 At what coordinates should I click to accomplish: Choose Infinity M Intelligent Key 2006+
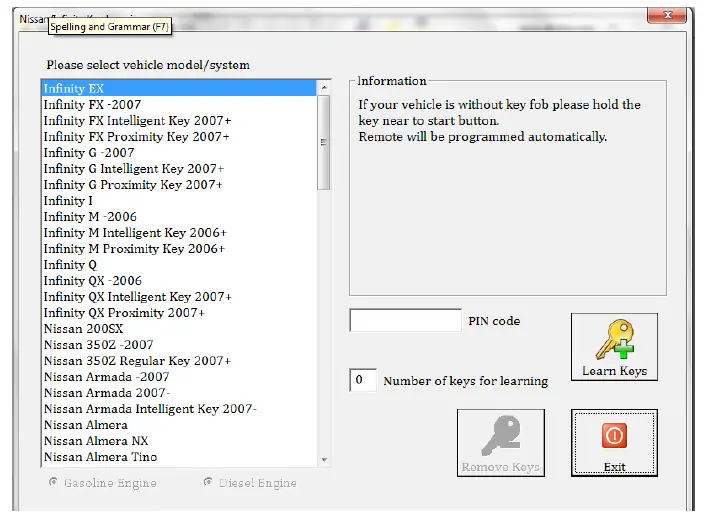tap(179, 233)
